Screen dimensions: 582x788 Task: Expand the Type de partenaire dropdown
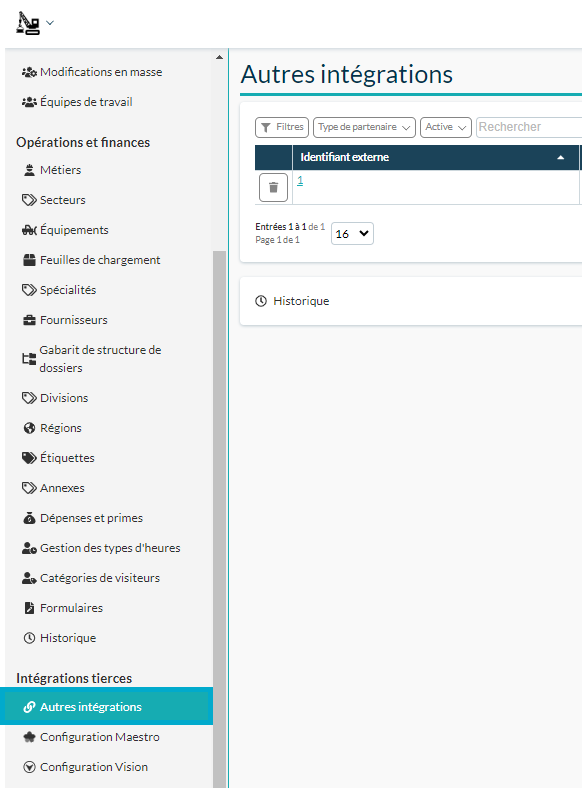point(364,127)
